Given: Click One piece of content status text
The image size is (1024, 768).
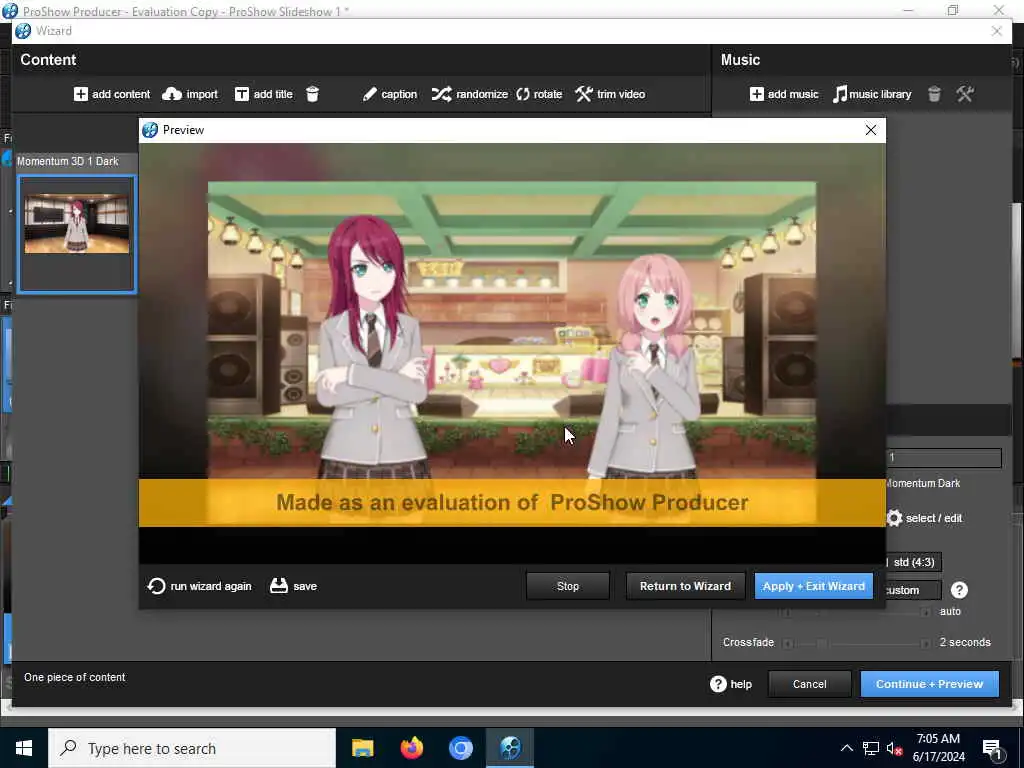Looking at the screenshot, I should 74,677.
